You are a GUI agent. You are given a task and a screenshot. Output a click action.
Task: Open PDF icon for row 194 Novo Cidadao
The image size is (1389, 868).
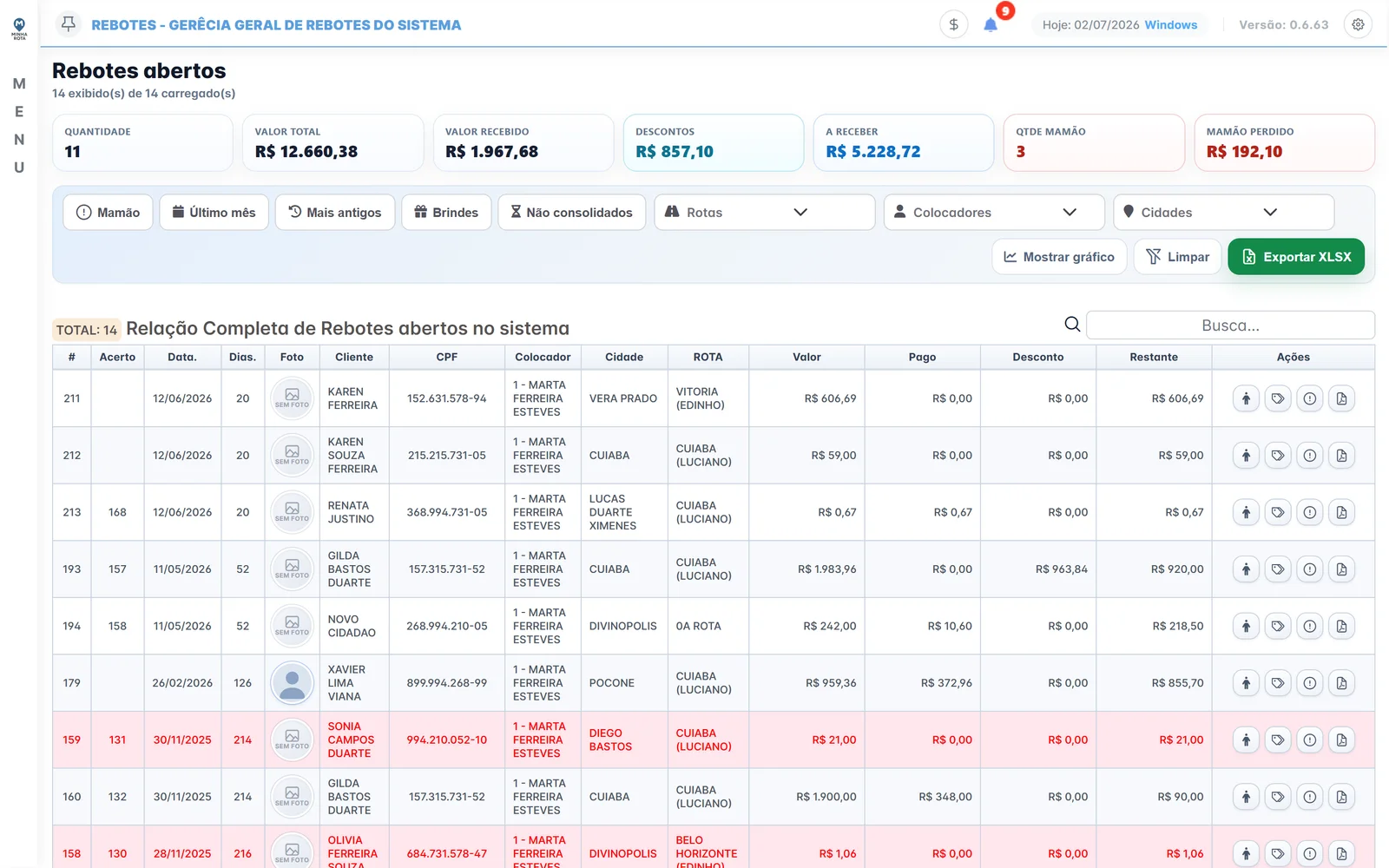click(1341, 626)
